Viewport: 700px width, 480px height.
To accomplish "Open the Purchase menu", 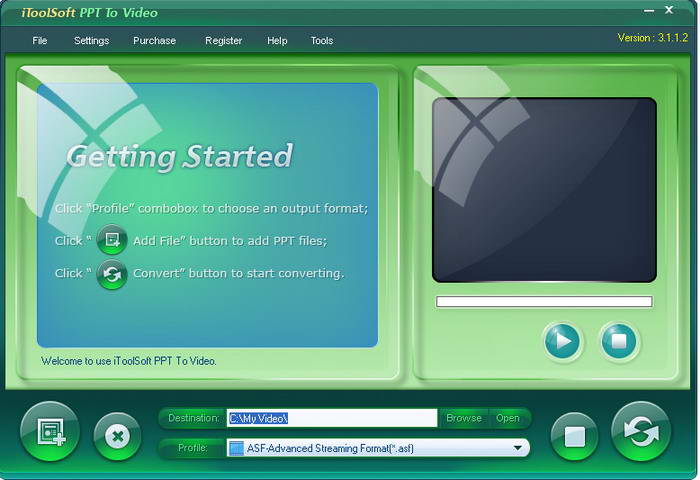I will 154,41.
